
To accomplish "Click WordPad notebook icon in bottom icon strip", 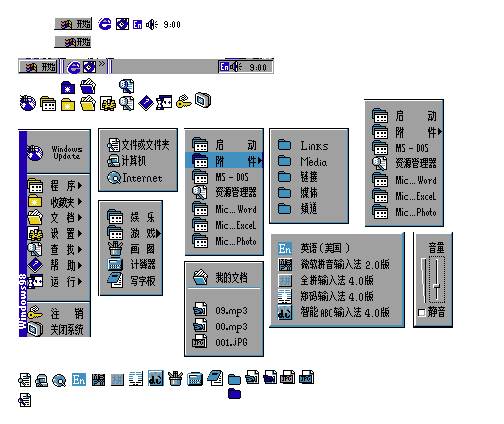I will pos(215,378).
